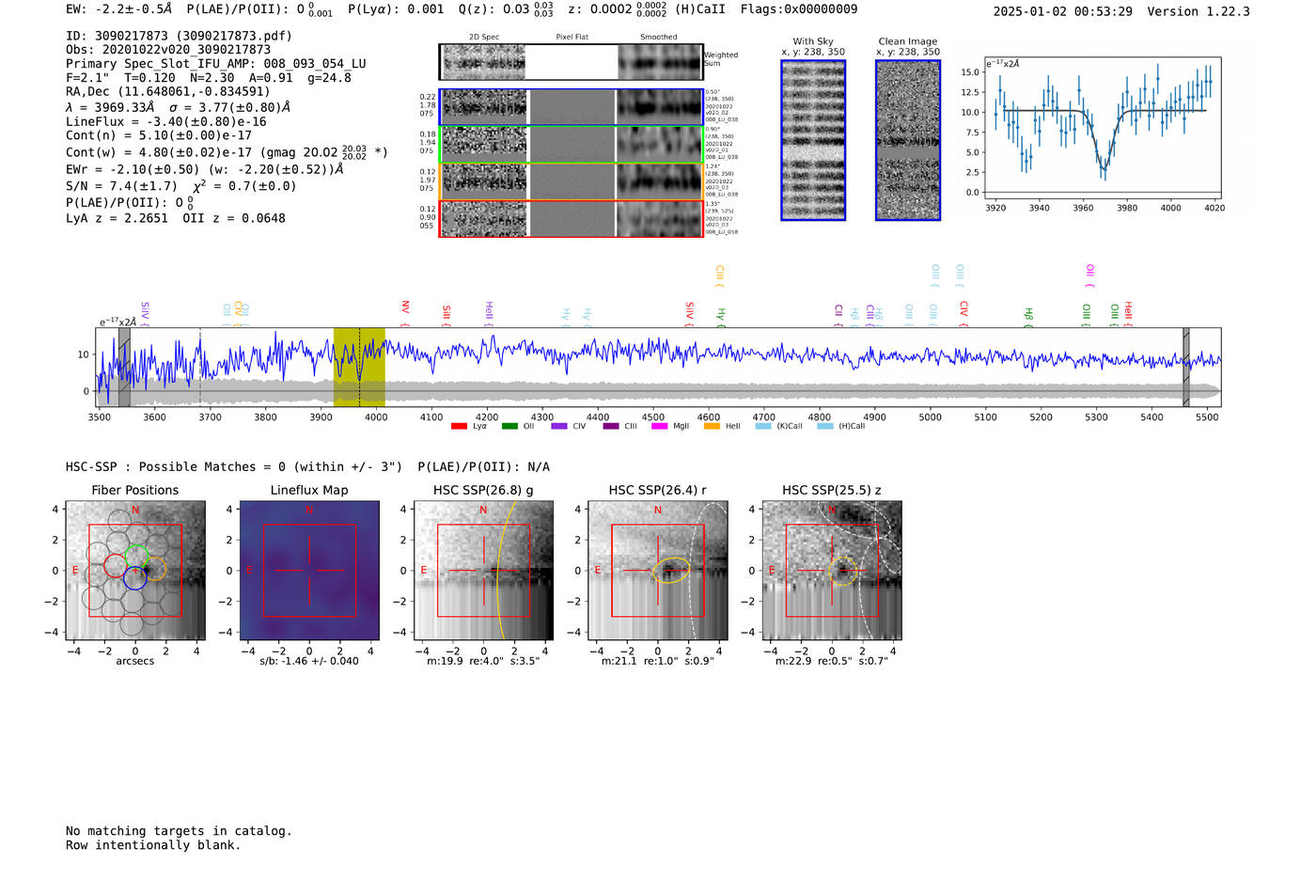Screen dimensions: 1316x896
Task: Click the No matching targets in catalog text
Action: (179, 831)
